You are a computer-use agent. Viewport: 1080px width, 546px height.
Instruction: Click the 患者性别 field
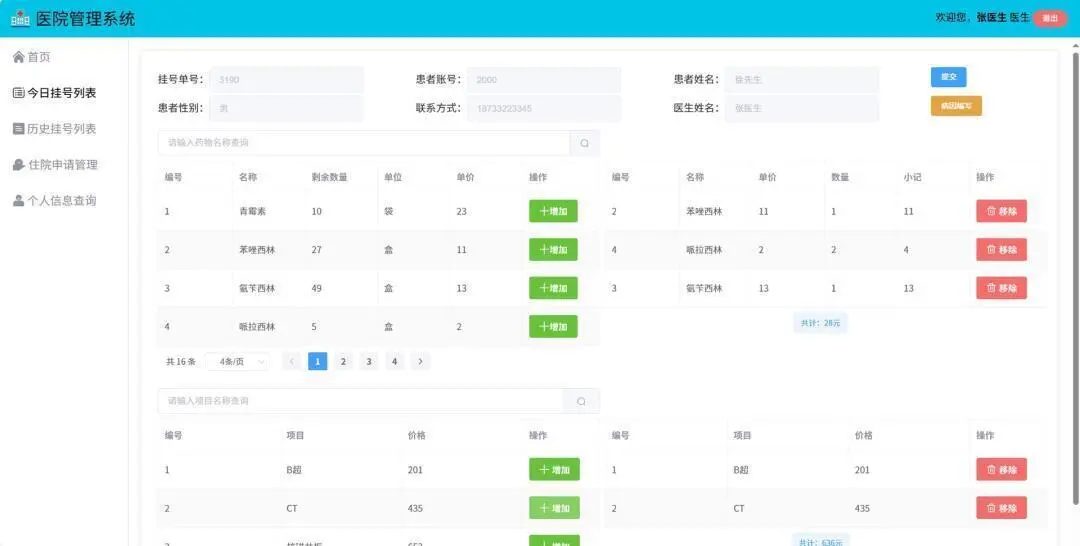tap(287, 108)
